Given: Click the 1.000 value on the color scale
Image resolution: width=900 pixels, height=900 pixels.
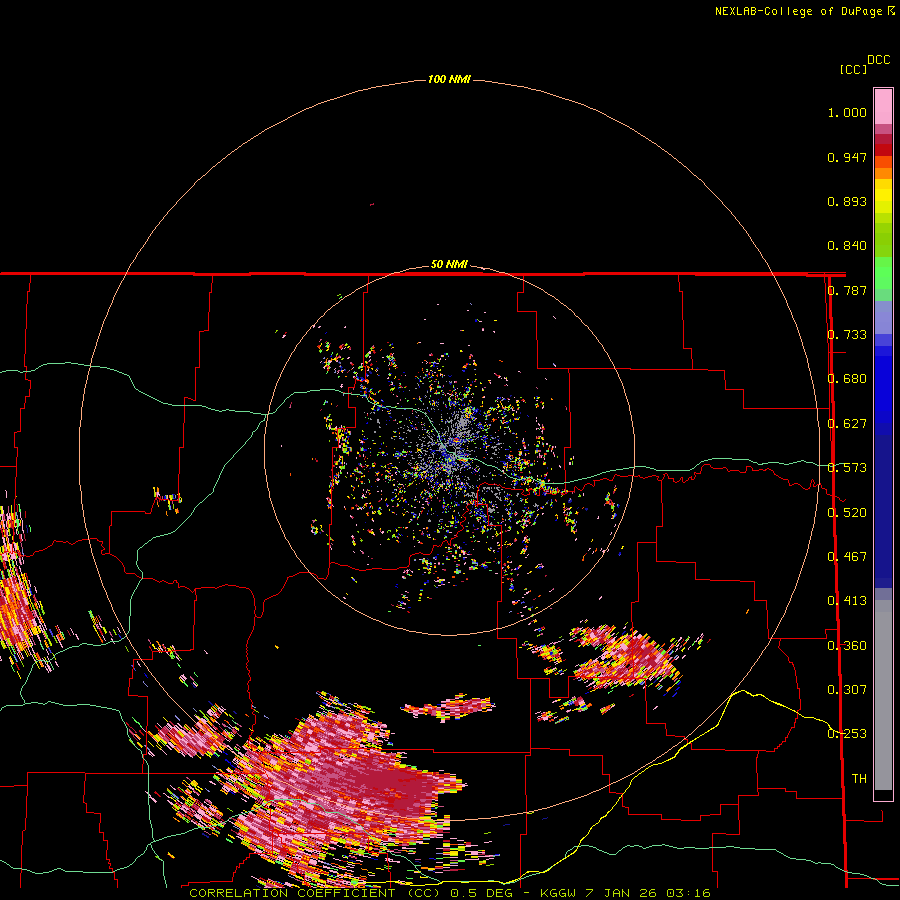Looking at the screenshot, I should 847,112.
